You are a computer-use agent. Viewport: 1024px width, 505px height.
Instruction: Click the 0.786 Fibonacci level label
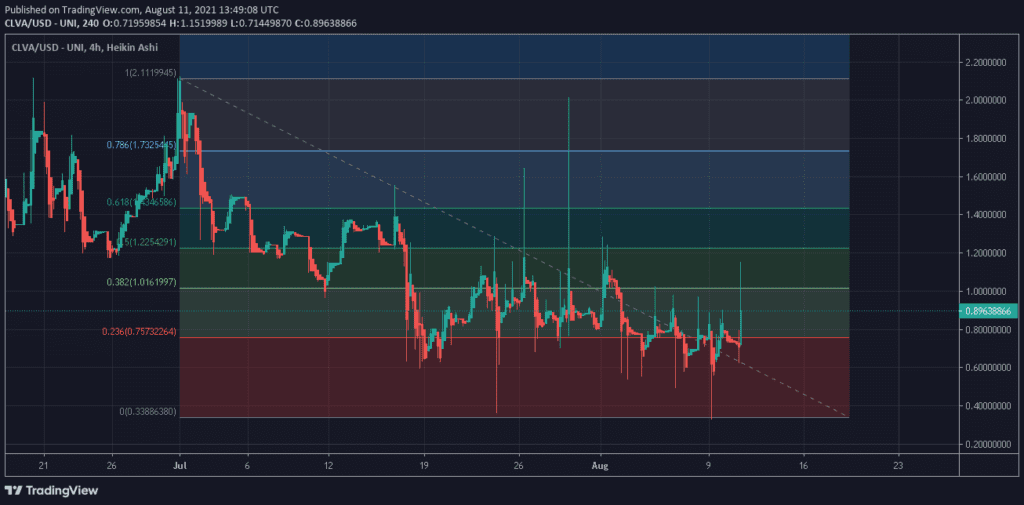click(x=142, y=145)
